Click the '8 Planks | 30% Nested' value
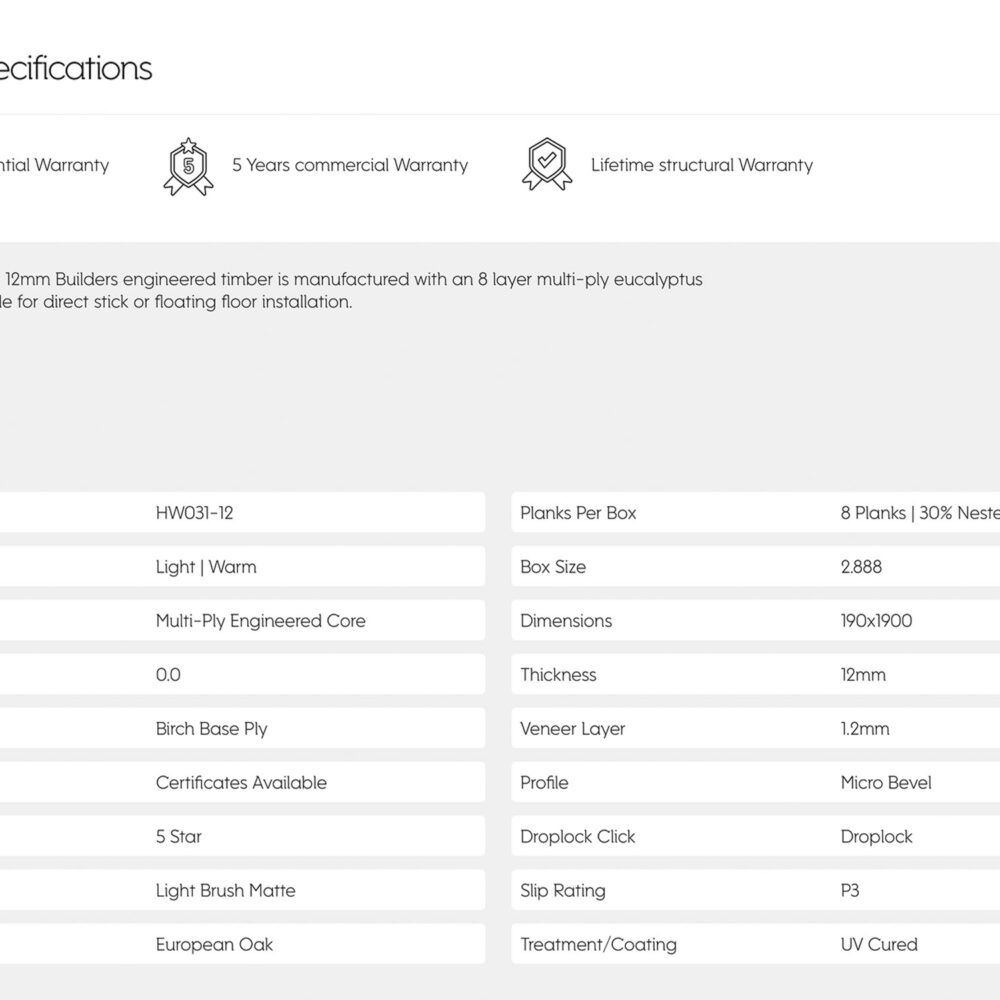Screen dimensions: 1000x1000 (x=920, y=513)
